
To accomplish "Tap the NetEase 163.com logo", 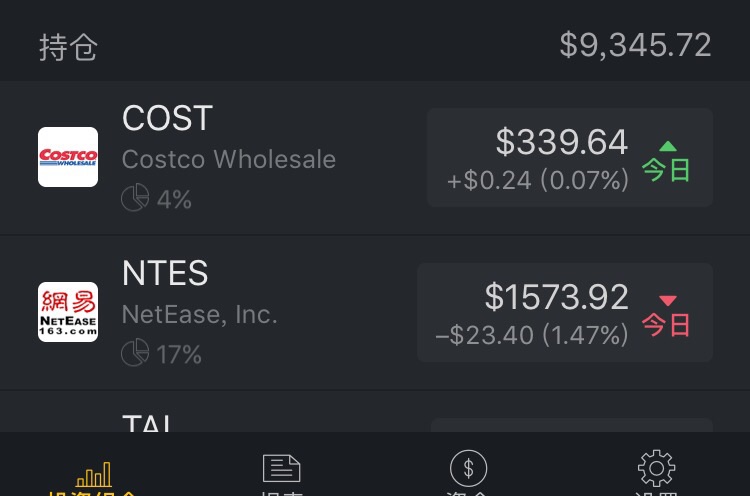I will [x=68, y=312].
